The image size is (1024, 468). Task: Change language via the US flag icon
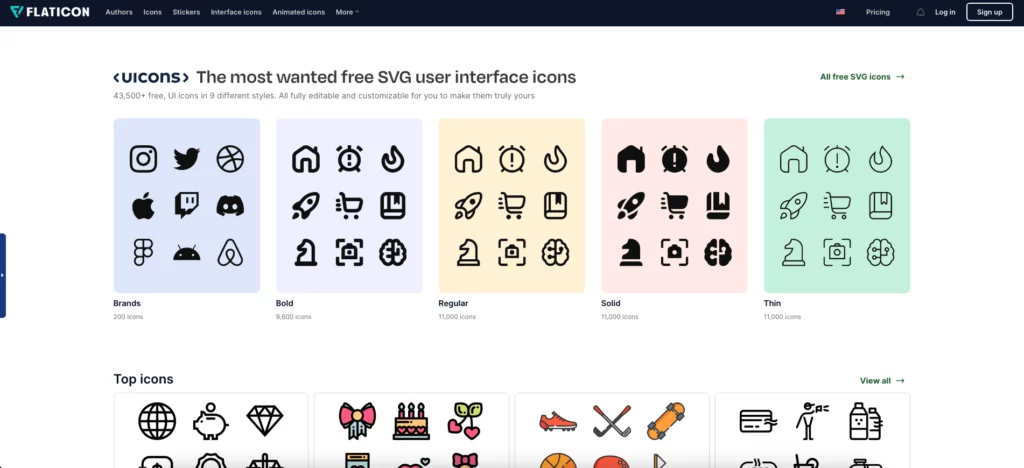[840, 12]
